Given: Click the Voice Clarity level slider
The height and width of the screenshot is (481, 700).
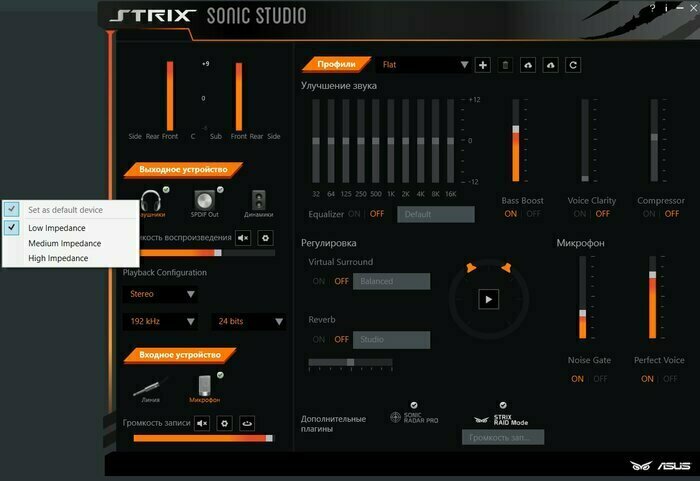Looking at the screenshot, I should 585,140.
